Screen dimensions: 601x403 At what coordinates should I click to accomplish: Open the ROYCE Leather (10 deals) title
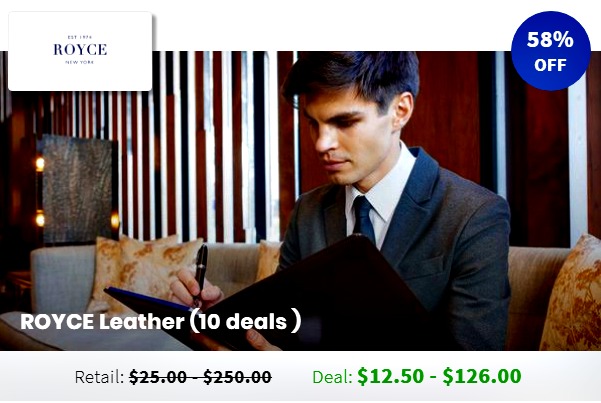tap(161, 321)
